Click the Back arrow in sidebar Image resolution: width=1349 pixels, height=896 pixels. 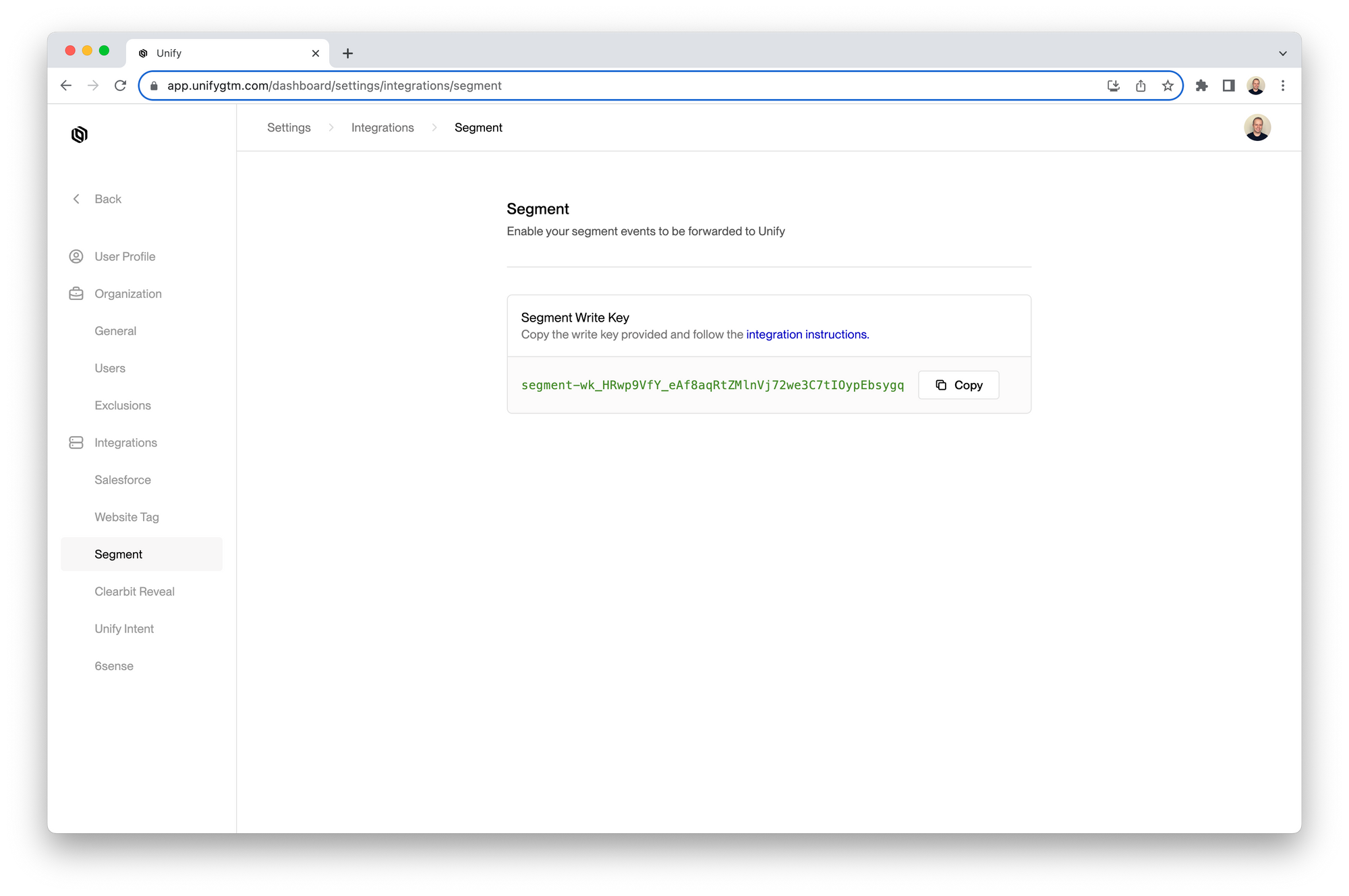pyautogui.click(x=76, y=199)
